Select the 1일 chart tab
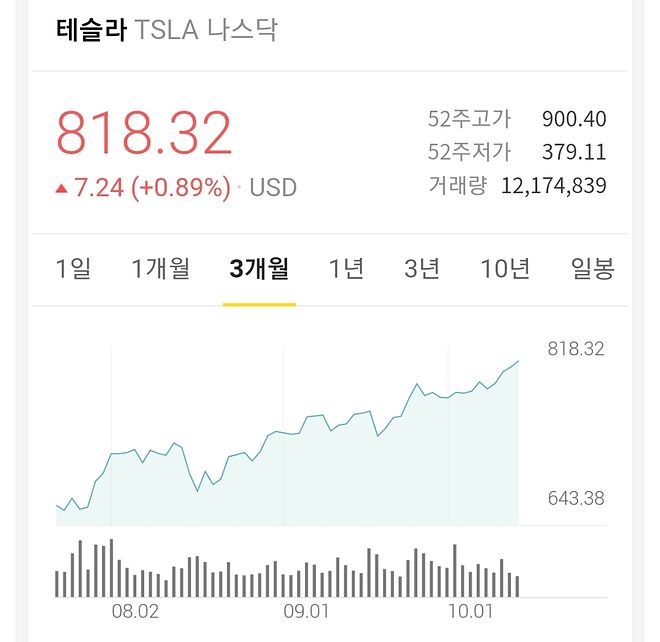Screen dimensions: 660x642 click(73, 268)
